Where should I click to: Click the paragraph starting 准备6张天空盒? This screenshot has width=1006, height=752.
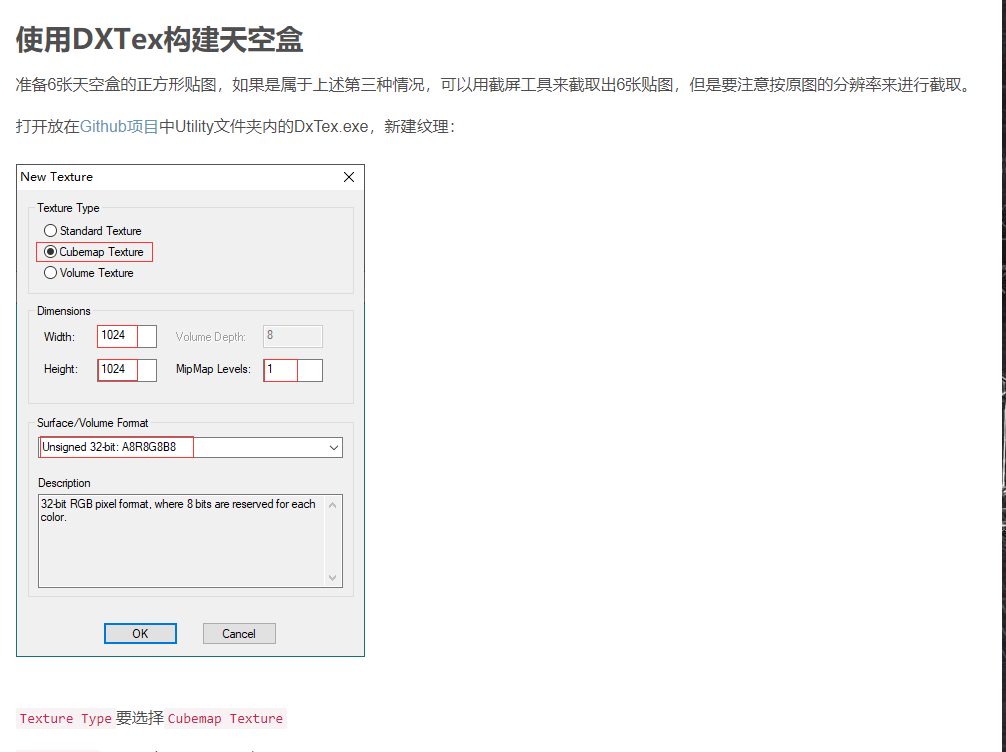point(495,85)
